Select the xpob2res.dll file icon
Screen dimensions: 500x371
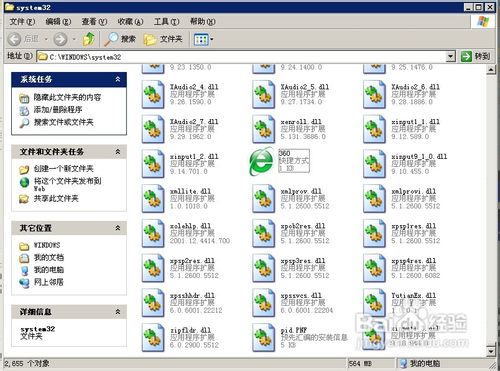point(264,233)
